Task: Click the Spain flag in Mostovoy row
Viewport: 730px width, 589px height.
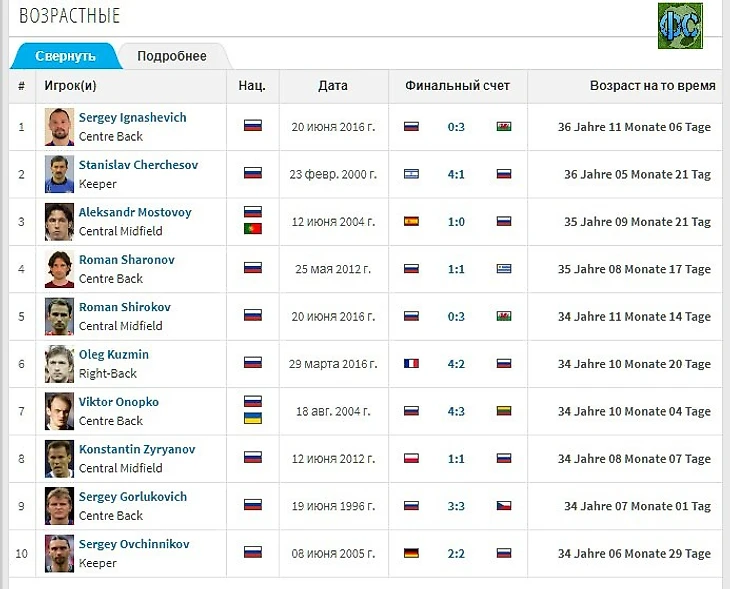Action: [411, 222]
